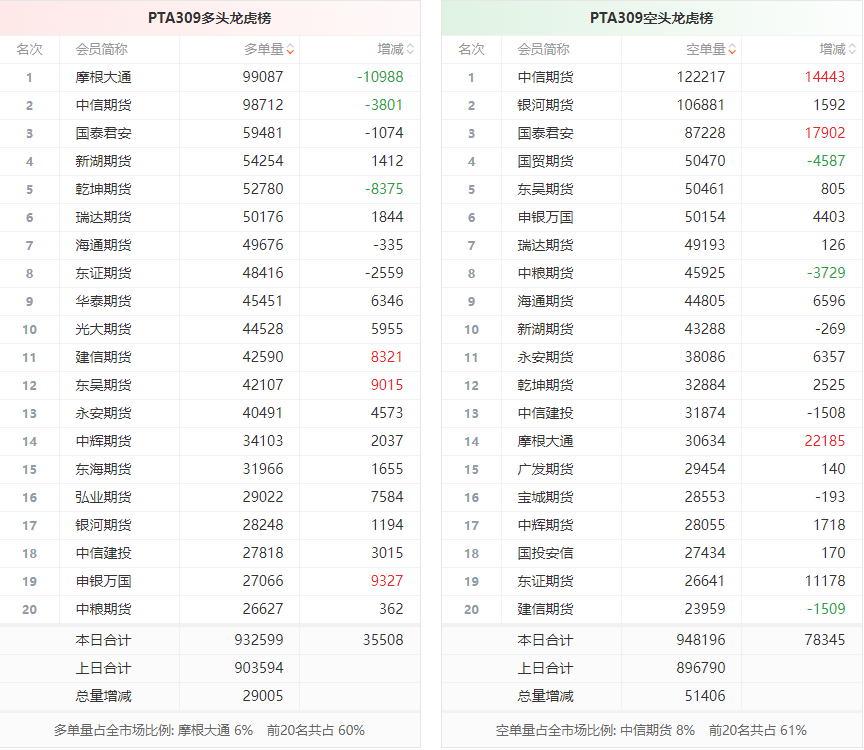Click long position value 98712
864x750 pixels.
(263, 105)
